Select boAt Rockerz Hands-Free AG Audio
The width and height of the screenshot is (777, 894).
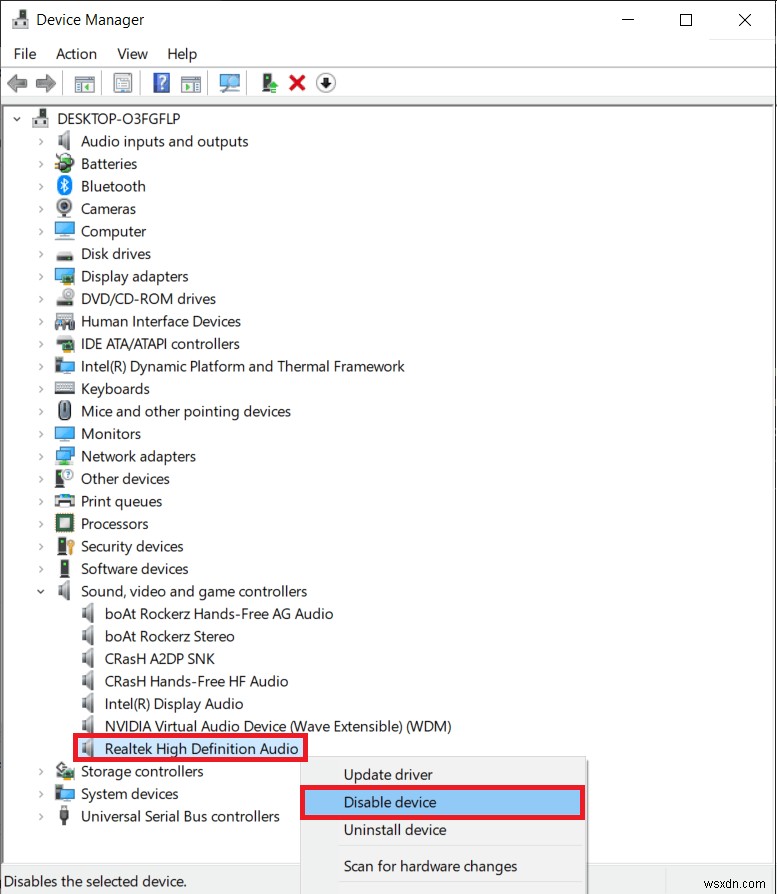(219, 613)
